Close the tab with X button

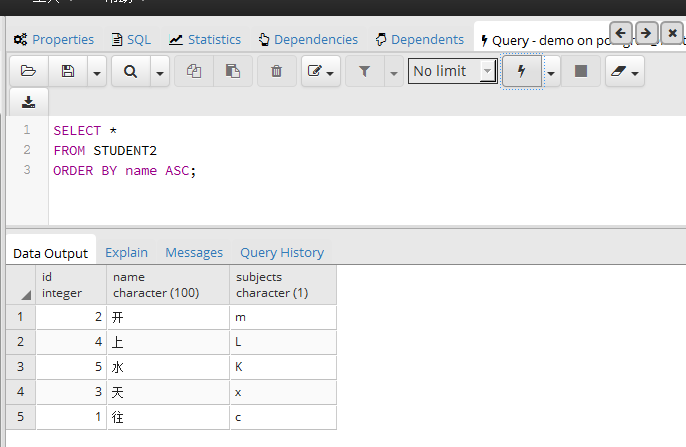pyautogui.click(x=672, y=33)
